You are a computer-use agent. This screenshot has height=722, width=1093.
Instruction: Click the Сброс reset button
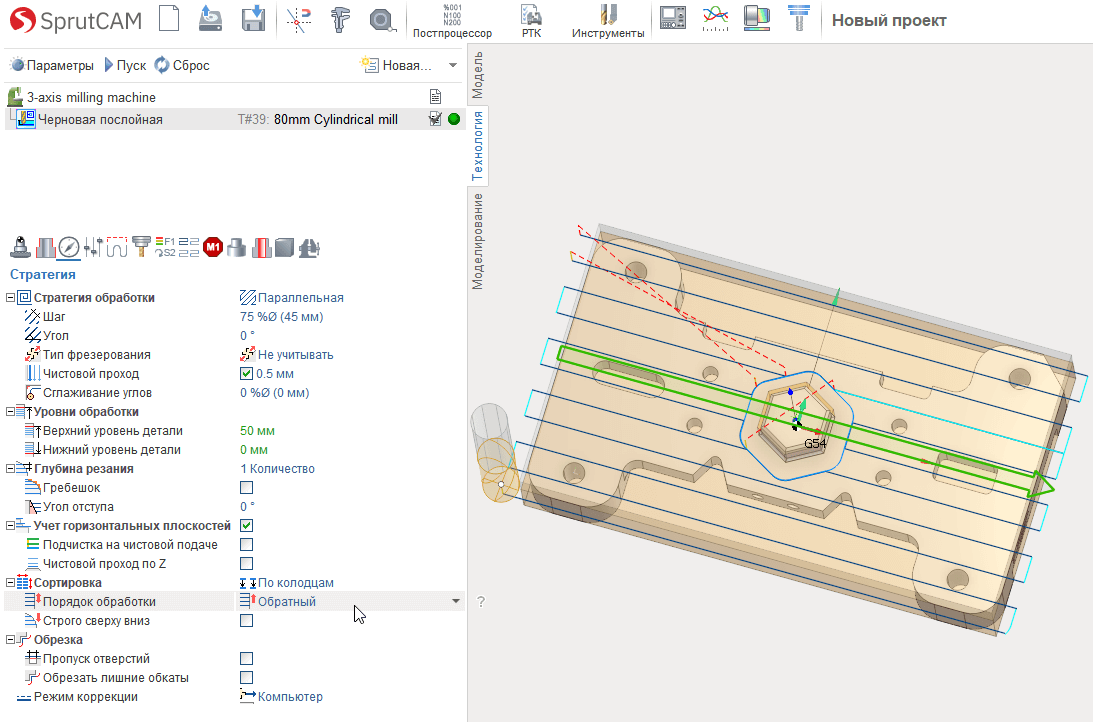tap(182, 66)
